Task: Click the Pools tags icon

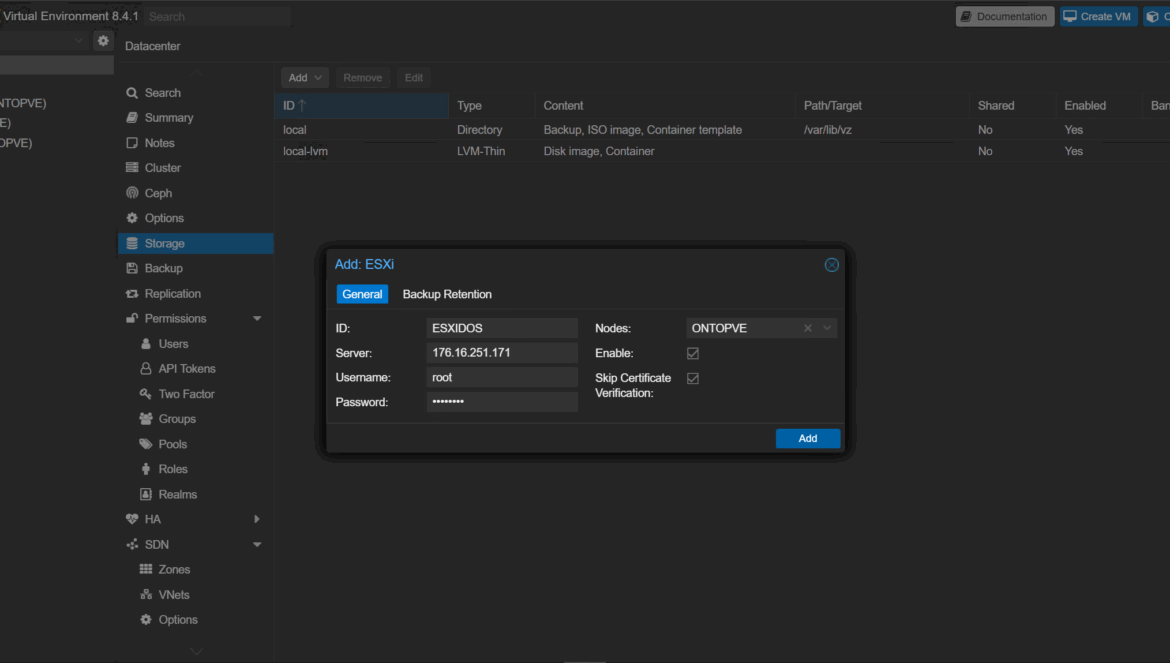Action: (x=146, y=444)
